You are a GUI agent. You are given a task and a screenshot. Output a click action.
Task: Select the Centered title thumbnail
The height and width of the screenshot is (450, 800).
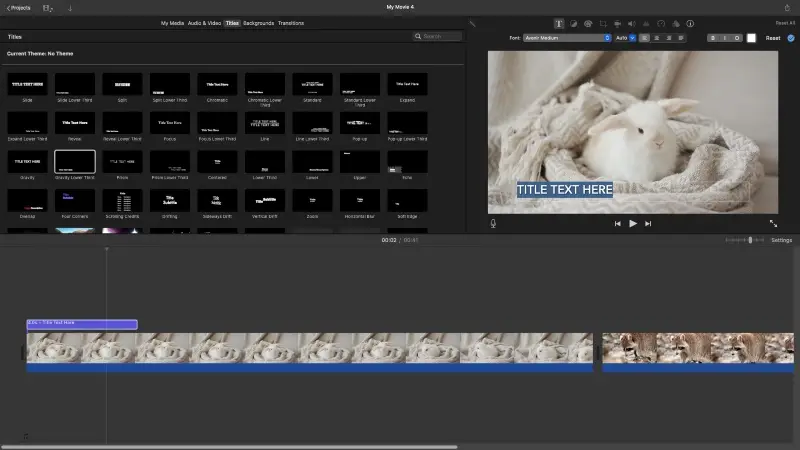pos(217,162)
